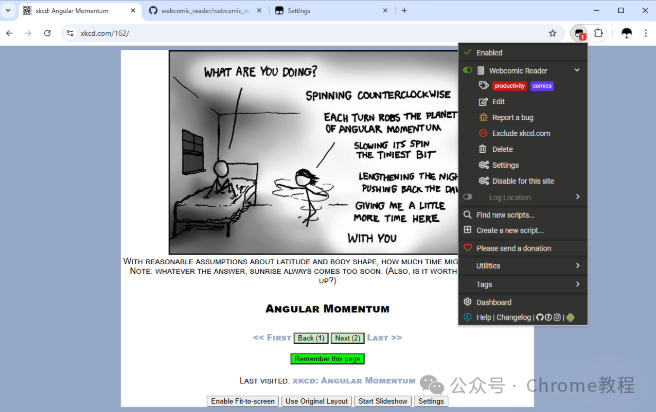The height and width of the screenshot is (412, 656).
Task: Go back in browser history
Action: (x=9, y=33)
